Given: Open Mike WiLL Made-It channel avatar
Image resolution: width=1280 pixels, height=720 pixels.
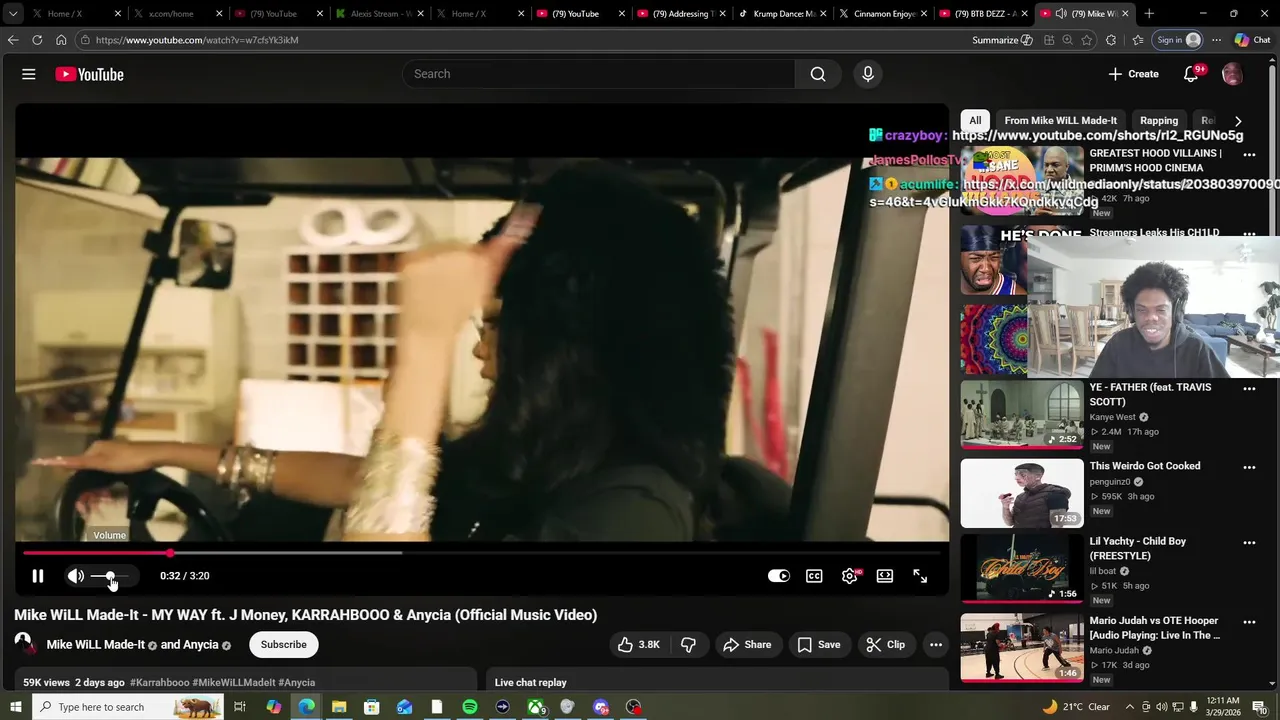Looking at the screenshot, I should coord(23,642).
